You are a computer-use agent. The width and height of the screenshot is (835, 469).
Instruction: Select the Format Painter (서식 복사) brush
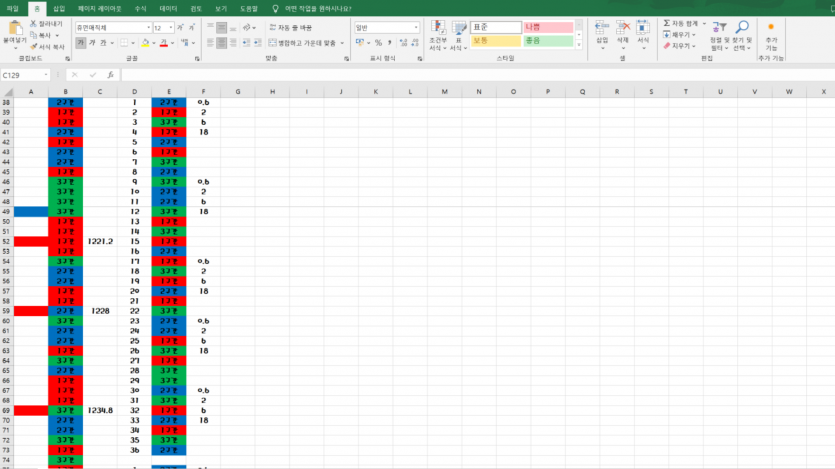click(x=33, y=47)
